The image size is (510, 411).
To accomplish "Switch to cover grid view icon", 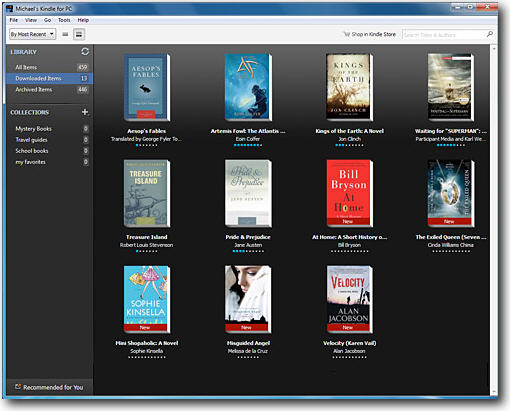I will coord(79,34).
